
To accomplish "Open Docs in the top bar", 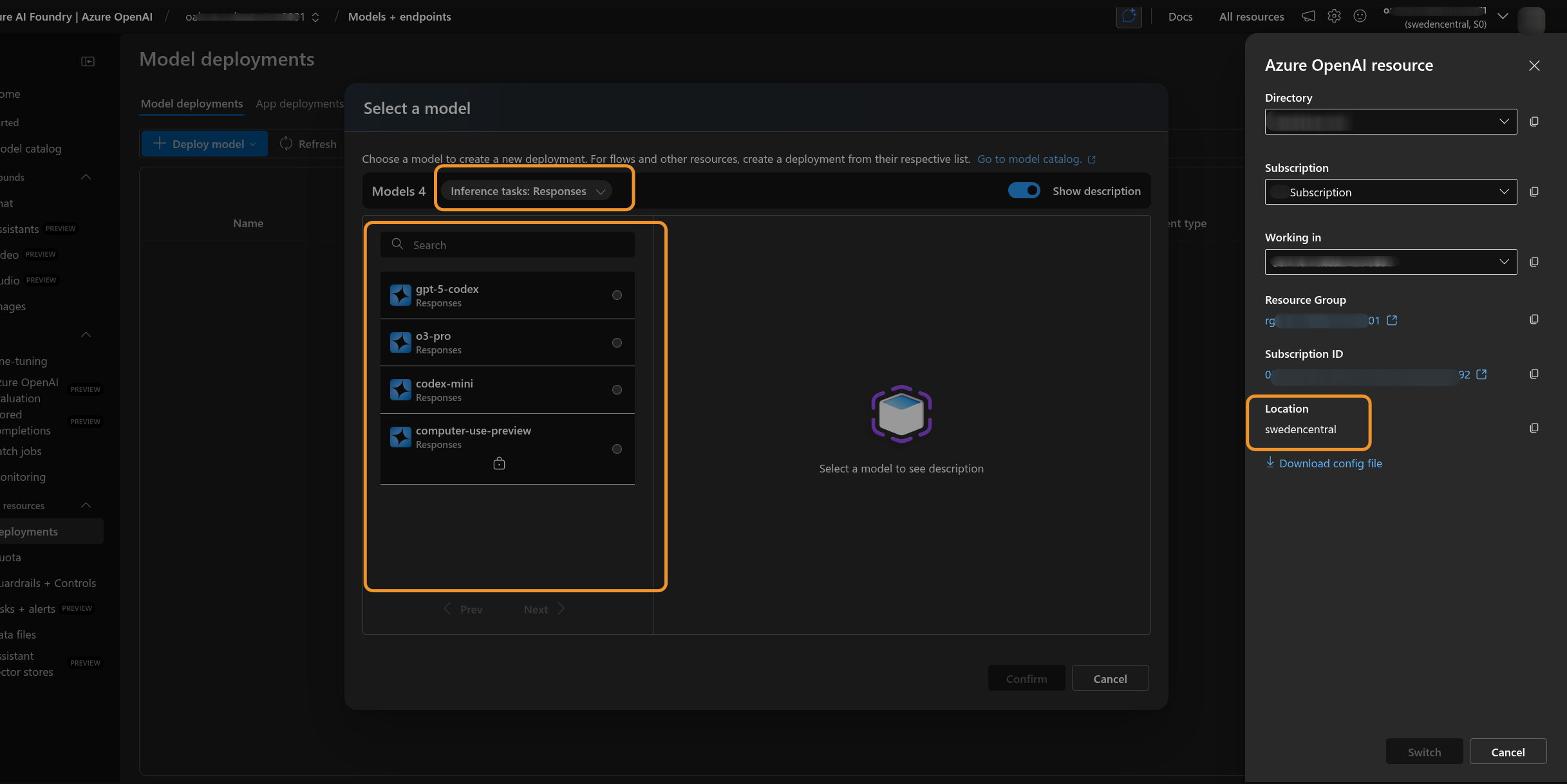I will tap(1180, 17).
